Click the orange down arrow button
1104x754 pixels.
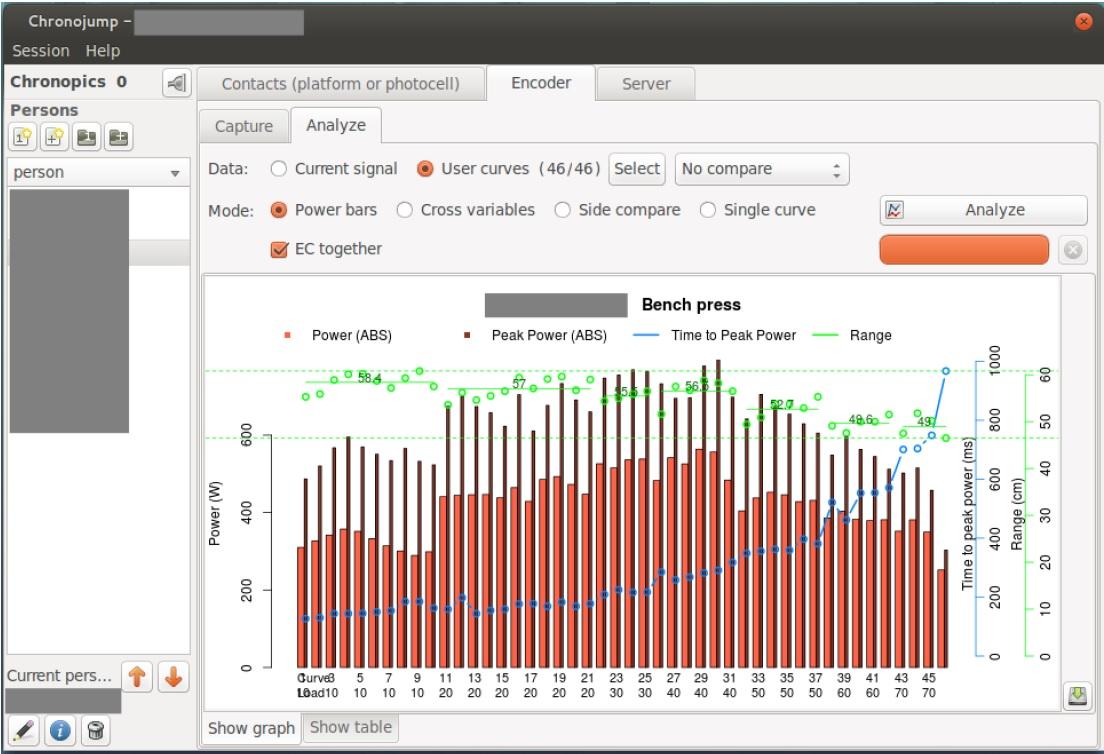click(171, 677)
